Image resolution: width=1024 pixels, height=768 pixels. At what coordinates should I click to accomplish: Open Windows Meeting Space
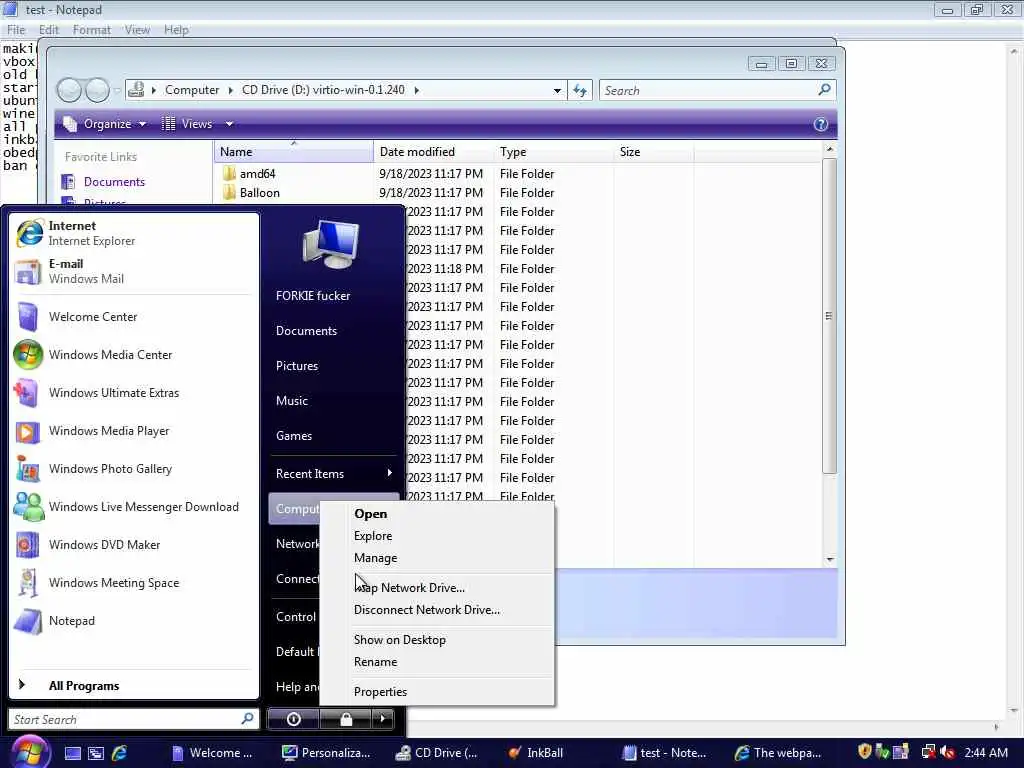pos(133,583)
